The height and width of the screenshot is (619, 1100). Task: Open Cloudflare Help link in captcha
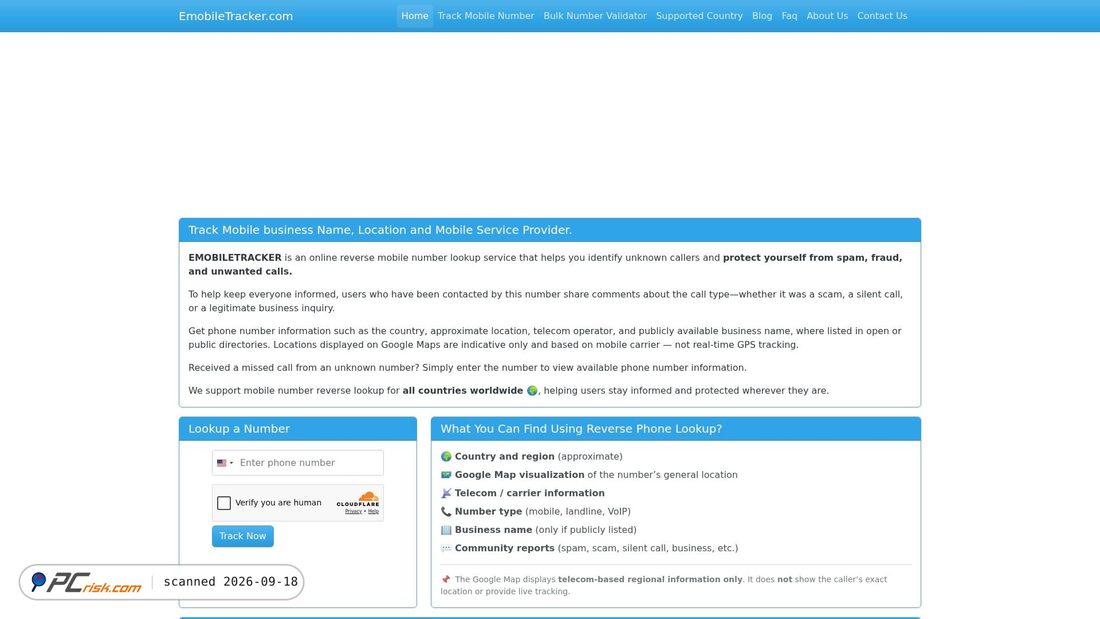pos(373,512)
